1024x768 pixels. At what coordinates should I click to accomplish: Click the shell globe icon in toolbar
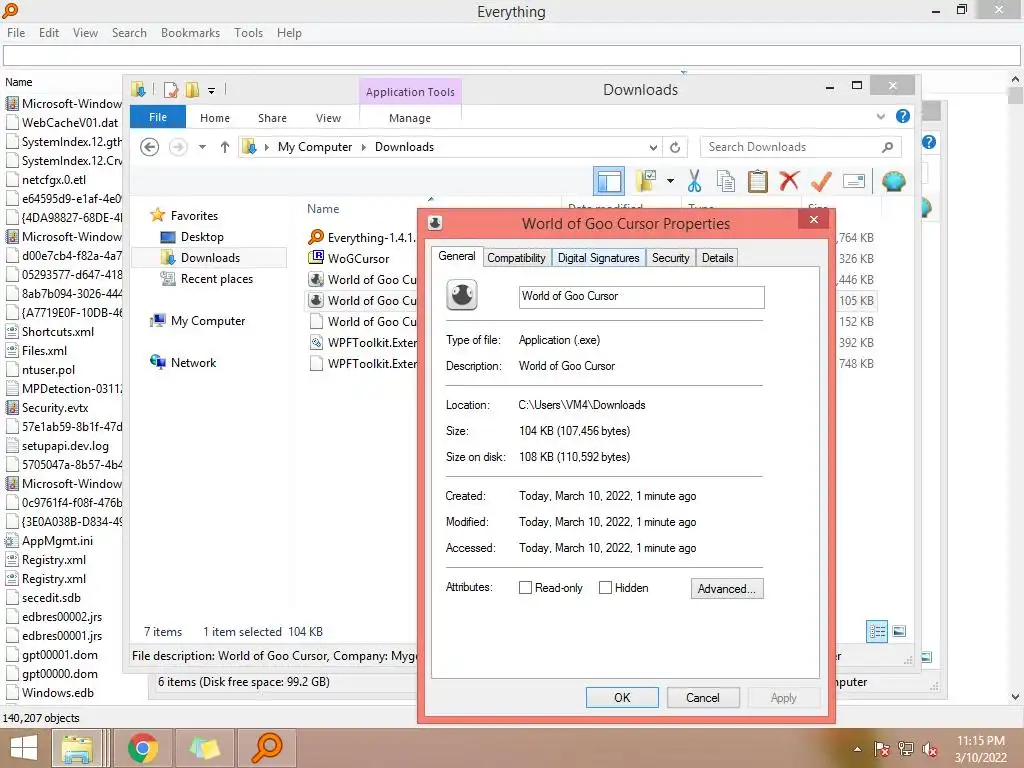click(893, 181)
